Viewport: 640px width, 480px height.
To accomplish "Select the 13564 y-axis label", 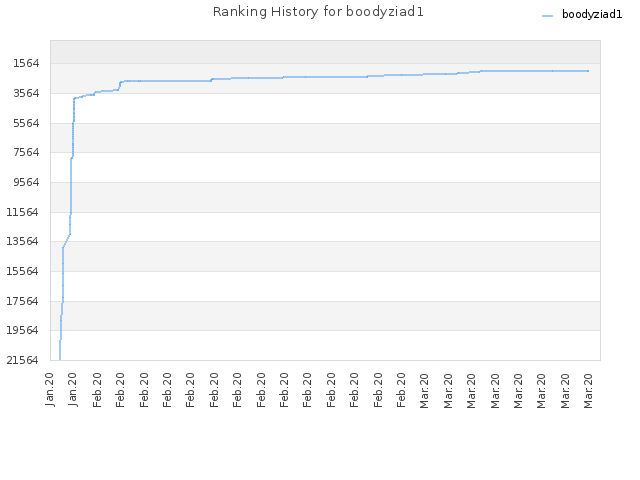I will [x=22, y=241].
